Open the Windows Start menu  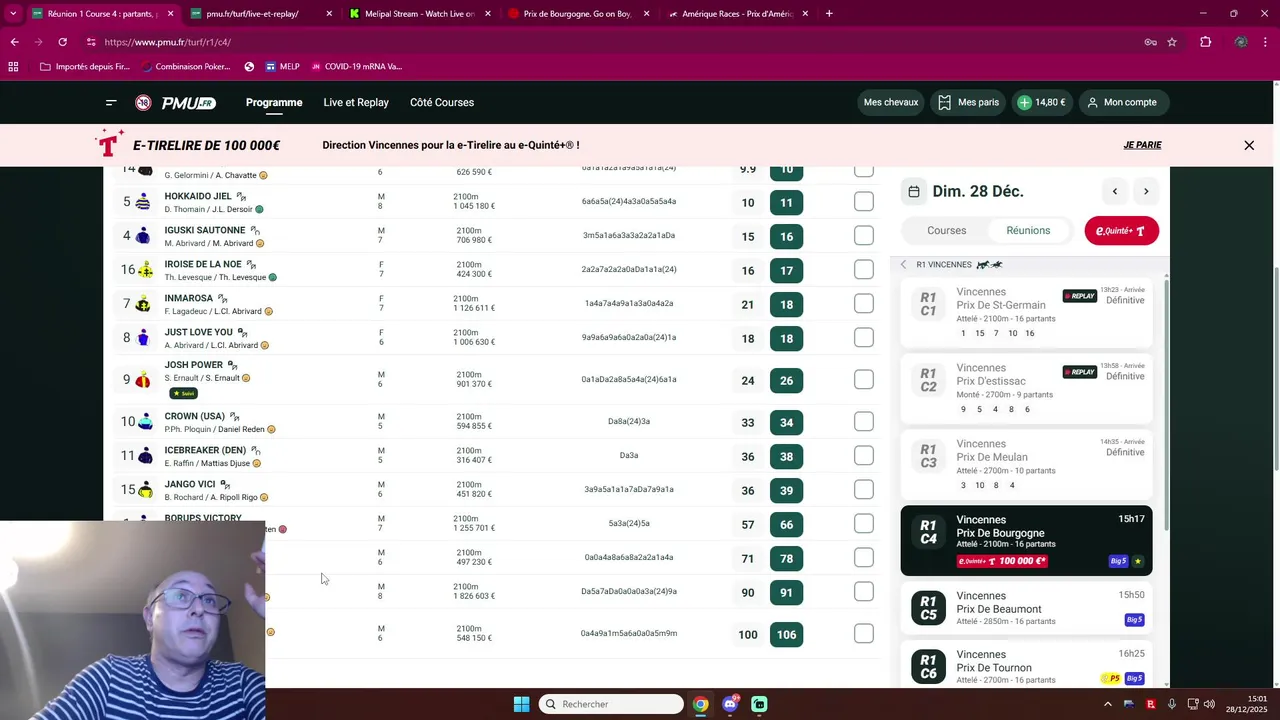click(x=521, y=704)
